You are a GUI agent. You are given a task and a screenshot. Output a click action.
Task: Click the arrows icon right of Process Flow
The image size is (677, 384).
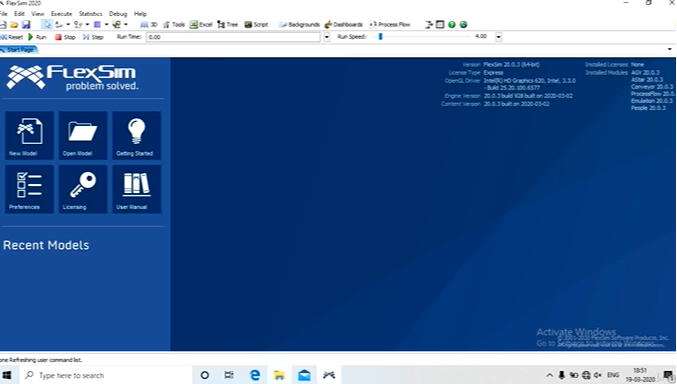tap(428, 25)
